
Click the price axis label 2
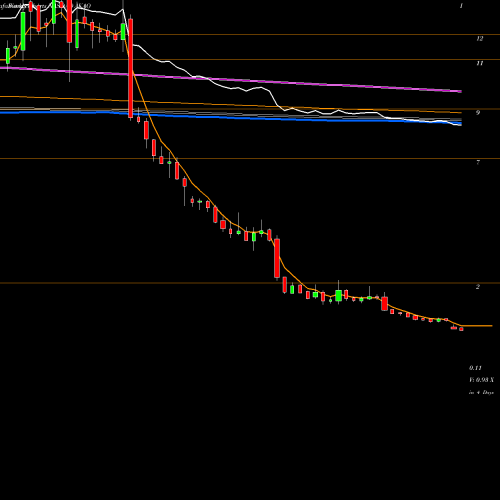click(x=478, y=287)
